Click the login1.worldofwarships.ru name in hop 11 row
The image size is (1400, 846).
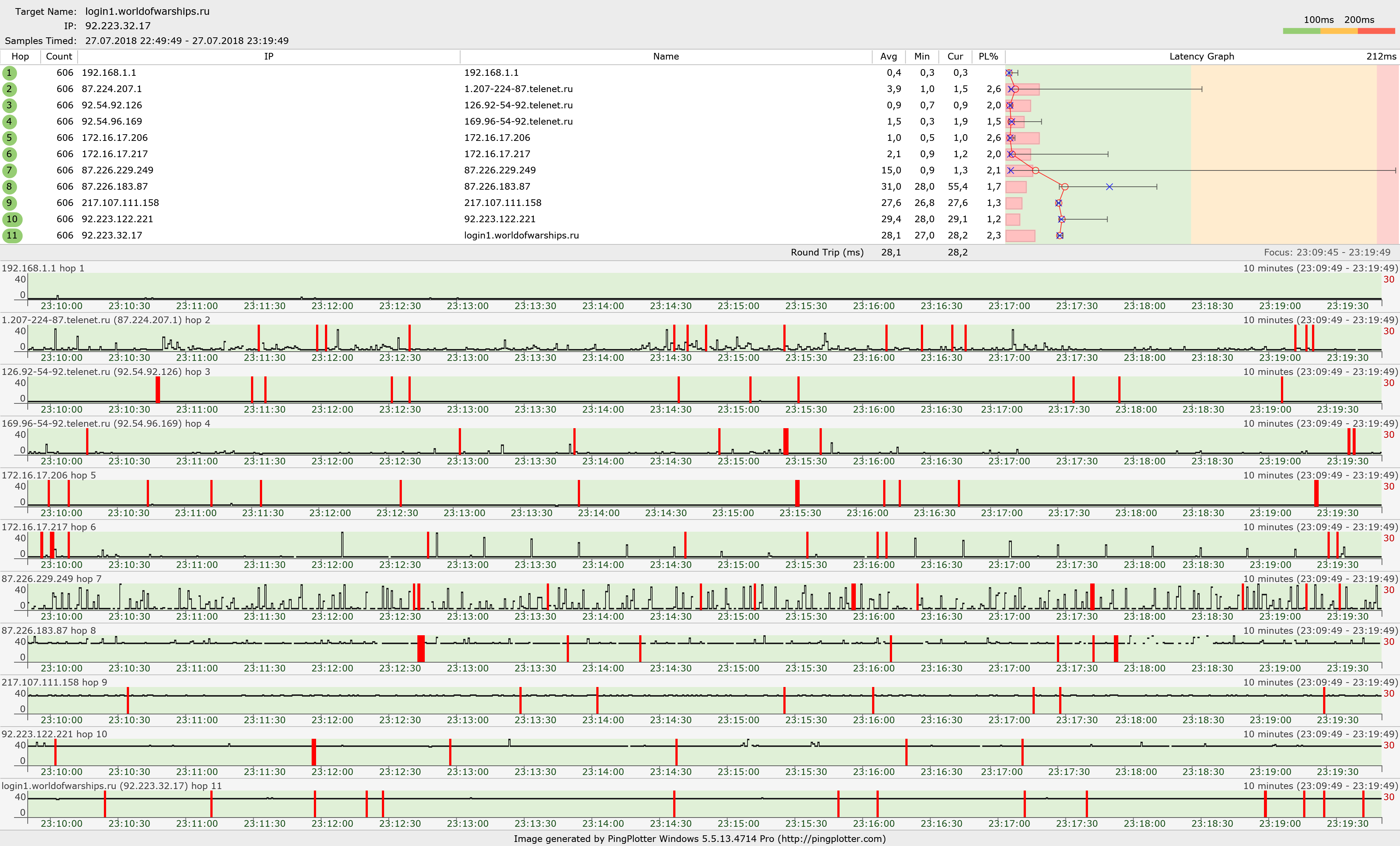pos(522,235)
